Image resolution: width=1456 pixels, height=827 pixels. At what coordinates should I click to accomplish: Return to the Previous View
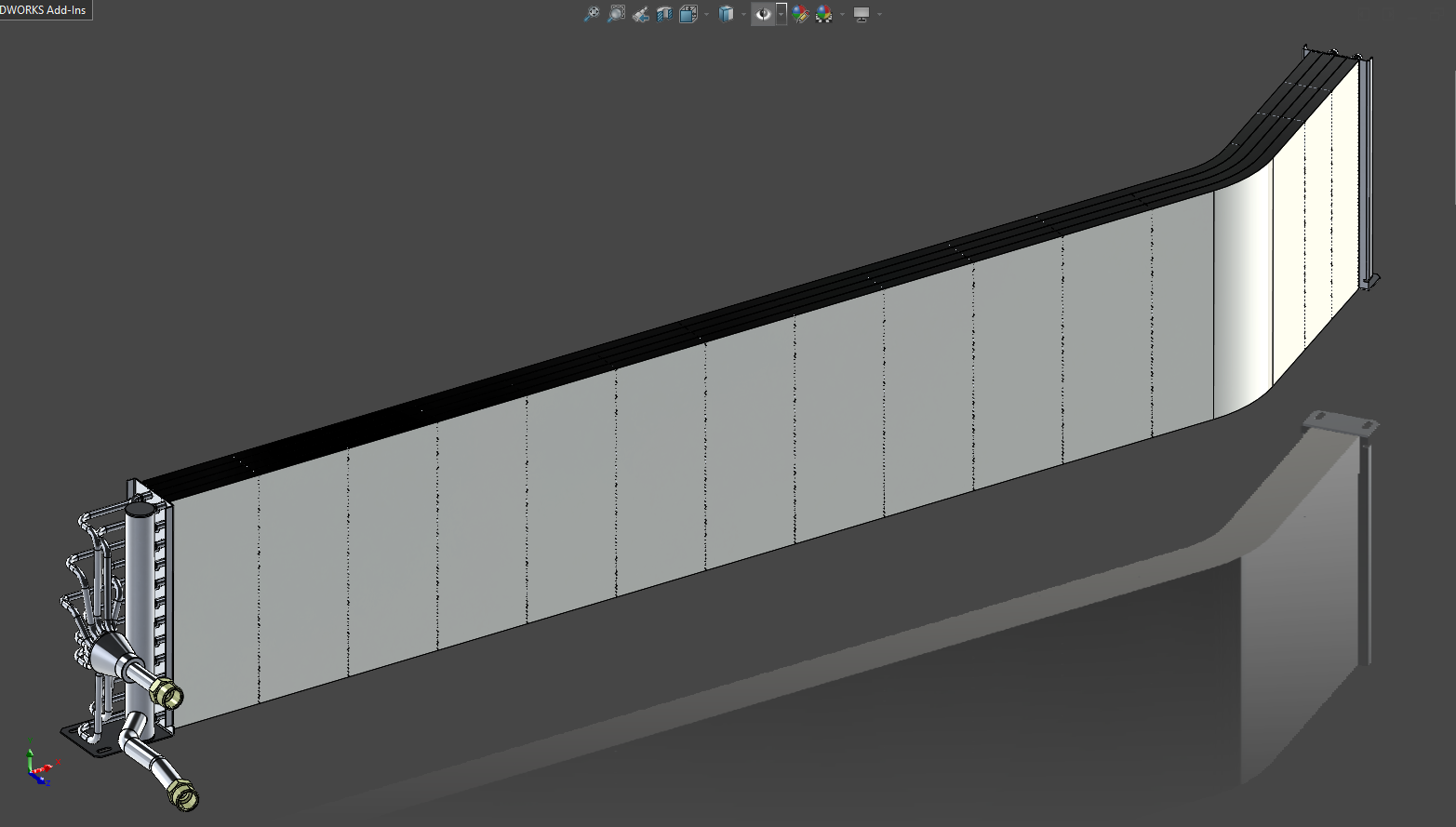tap(640, 14)
